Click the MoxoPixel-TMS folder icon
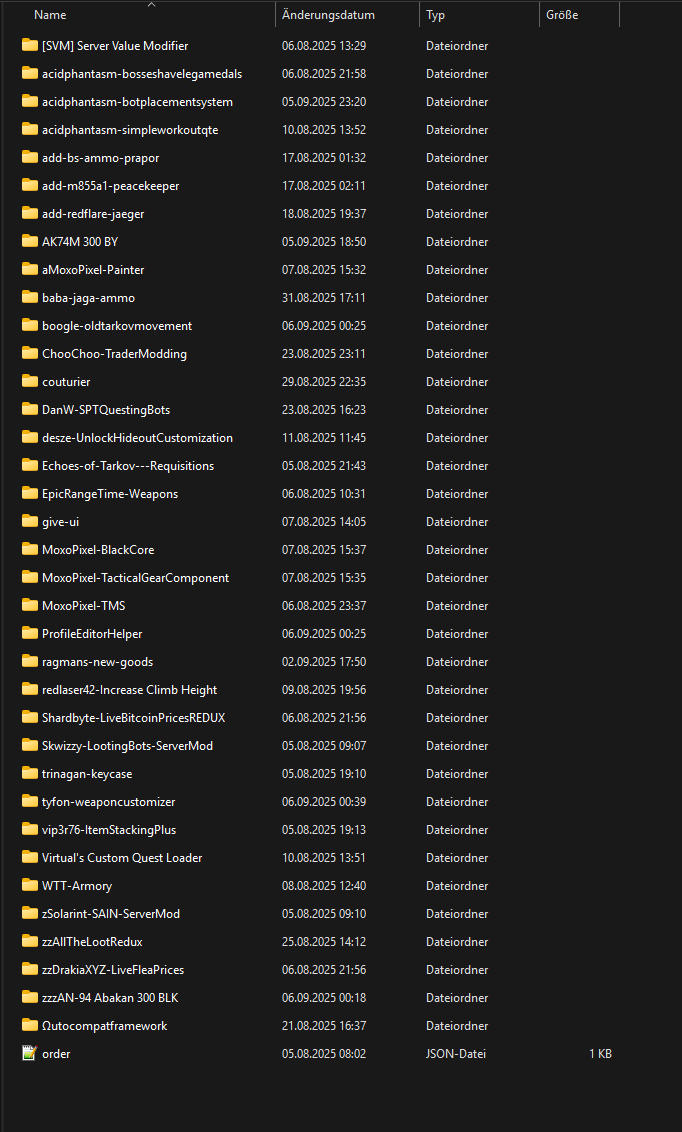Image resolution: width=682 pixels, height=1132 pixels. pyautogui.click(x=30, y=606)
